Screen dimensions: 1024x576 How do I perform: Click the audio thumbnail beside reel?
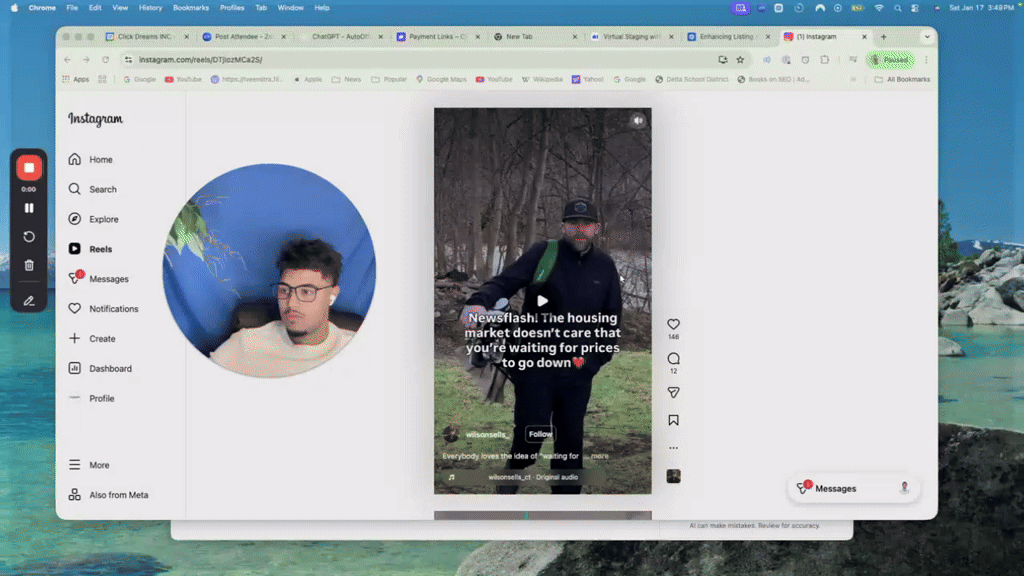tap(673, 476)
